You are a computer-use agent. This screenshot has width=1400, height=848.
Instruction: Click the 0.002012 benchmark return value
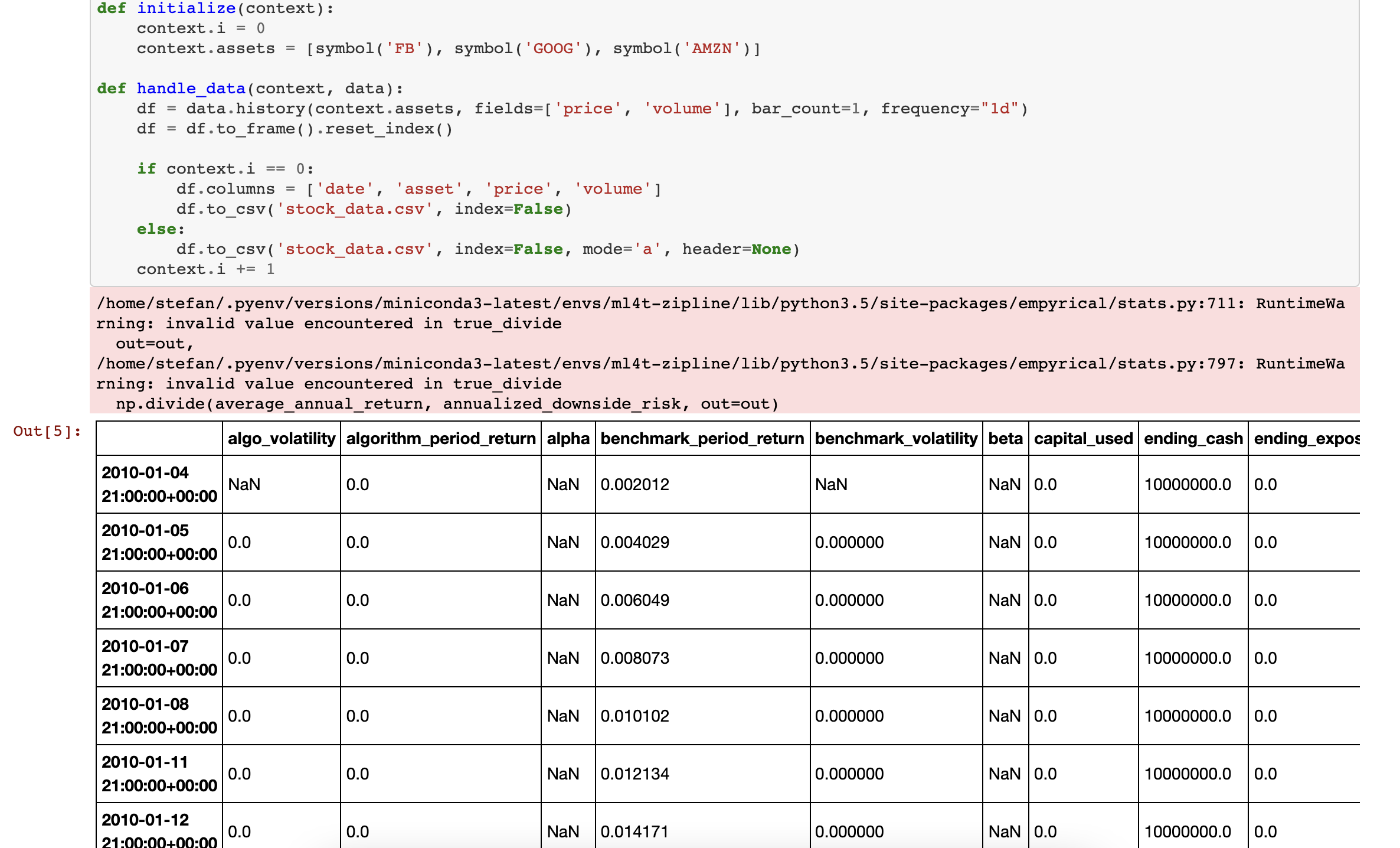coord(635,484)
